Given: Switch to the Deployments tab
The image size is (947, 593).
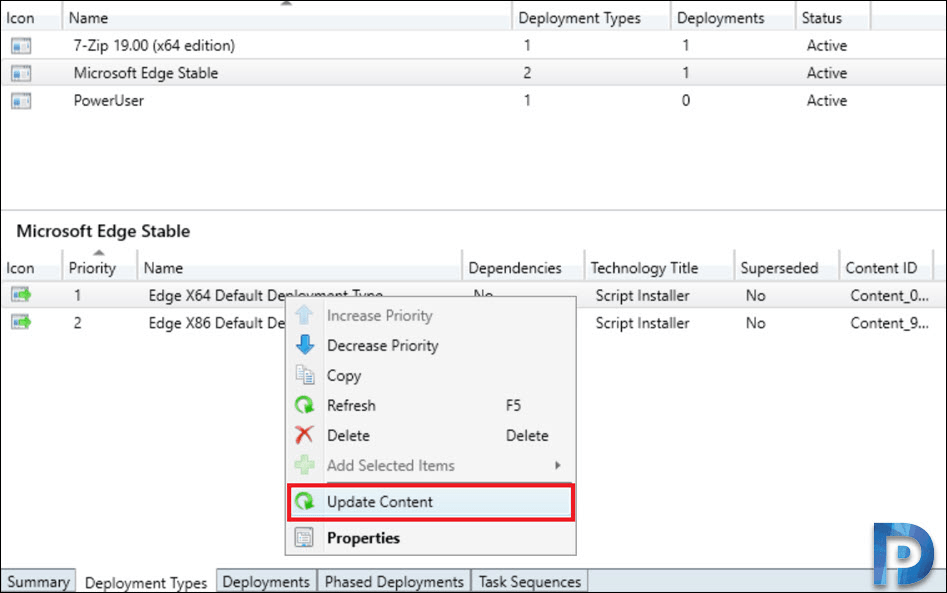Looking at the screenshot, I should point(266,581).
